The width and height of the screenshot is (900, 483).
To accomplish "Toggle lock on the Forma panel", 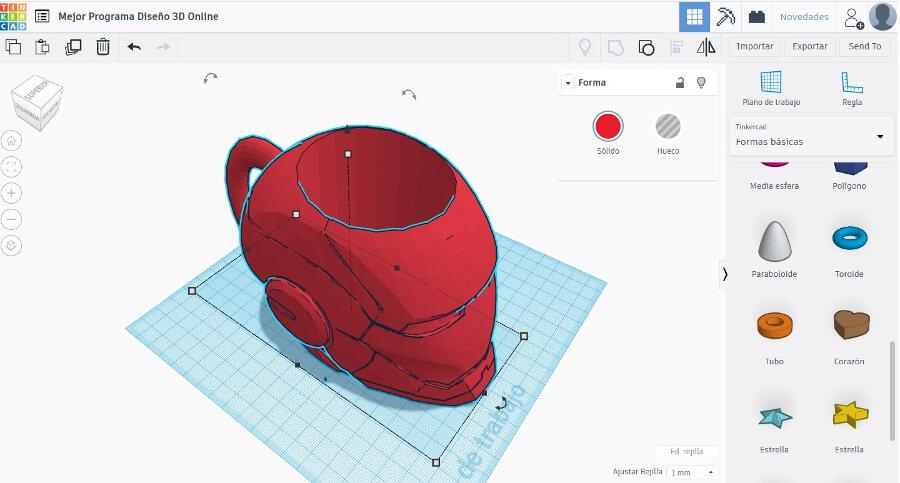I will [680, 82].
